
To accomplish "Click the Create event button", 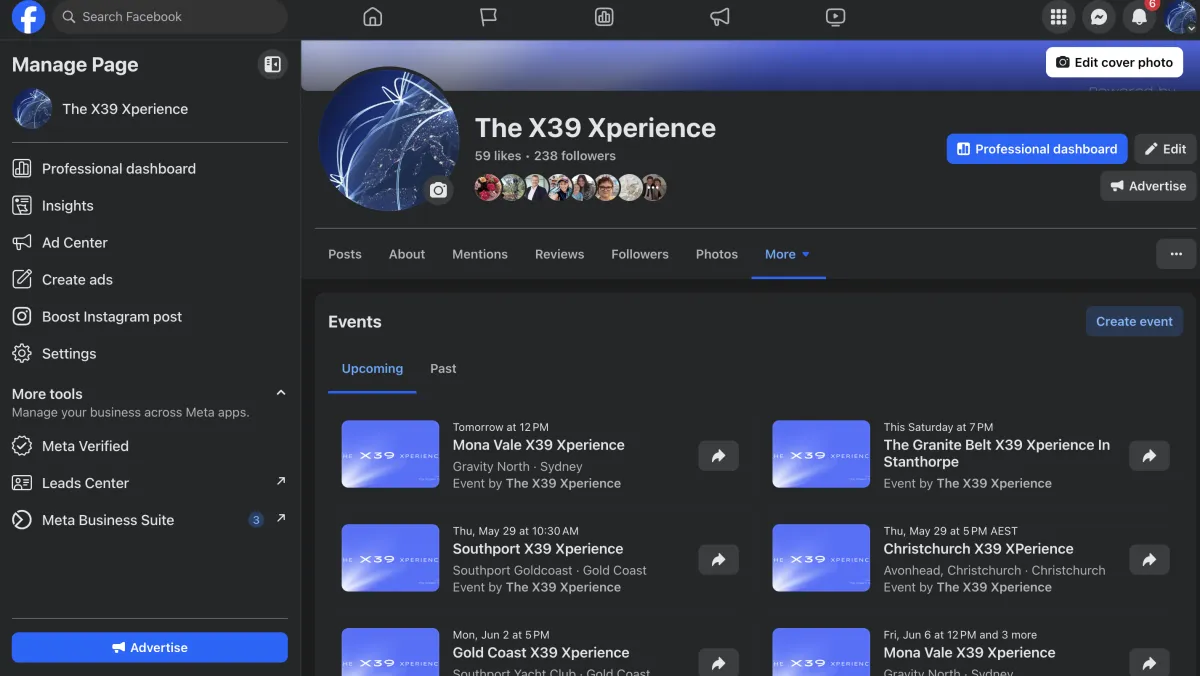I will click(1134, 321).
